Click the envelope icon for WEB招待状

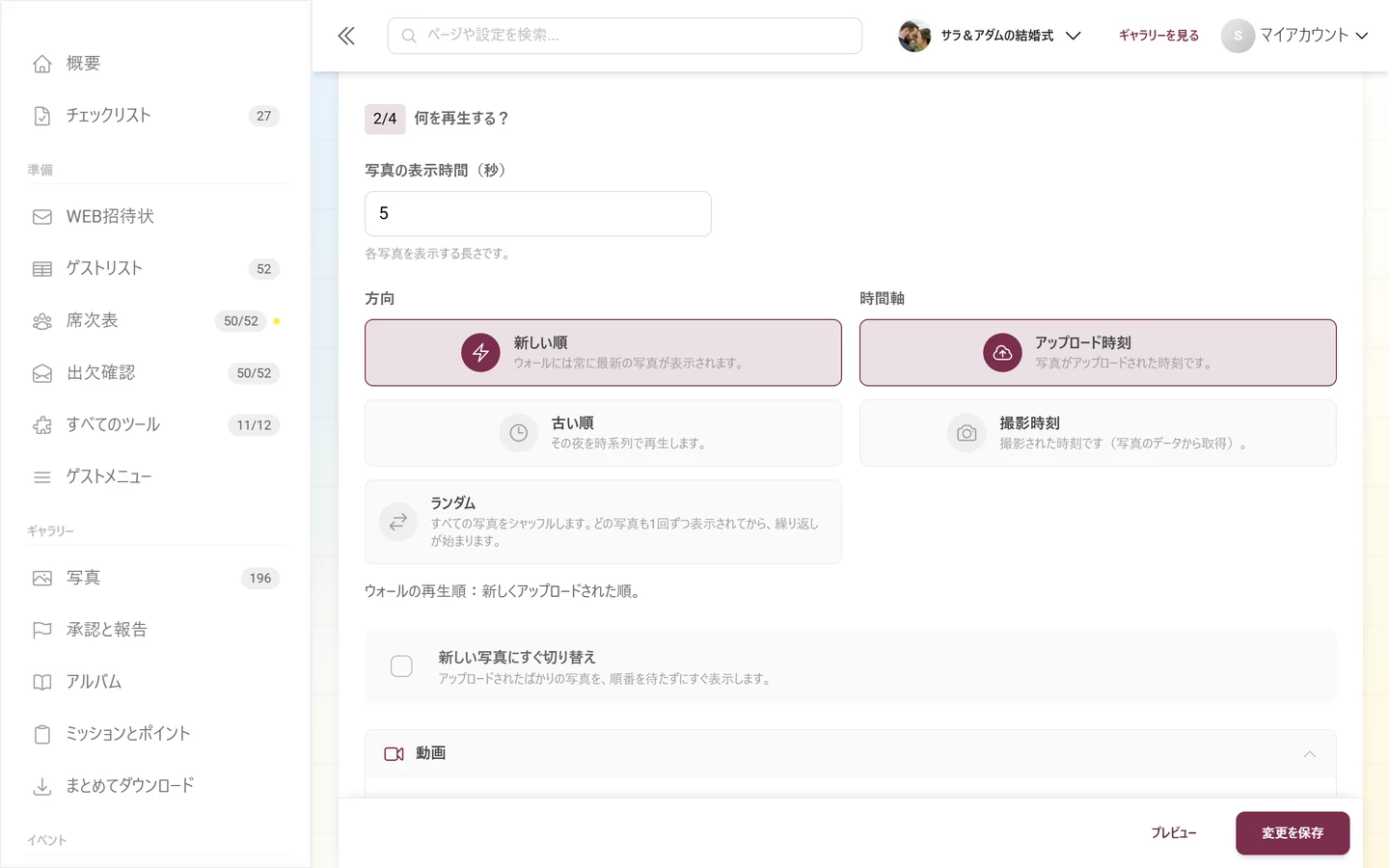(x=42, y=217)
